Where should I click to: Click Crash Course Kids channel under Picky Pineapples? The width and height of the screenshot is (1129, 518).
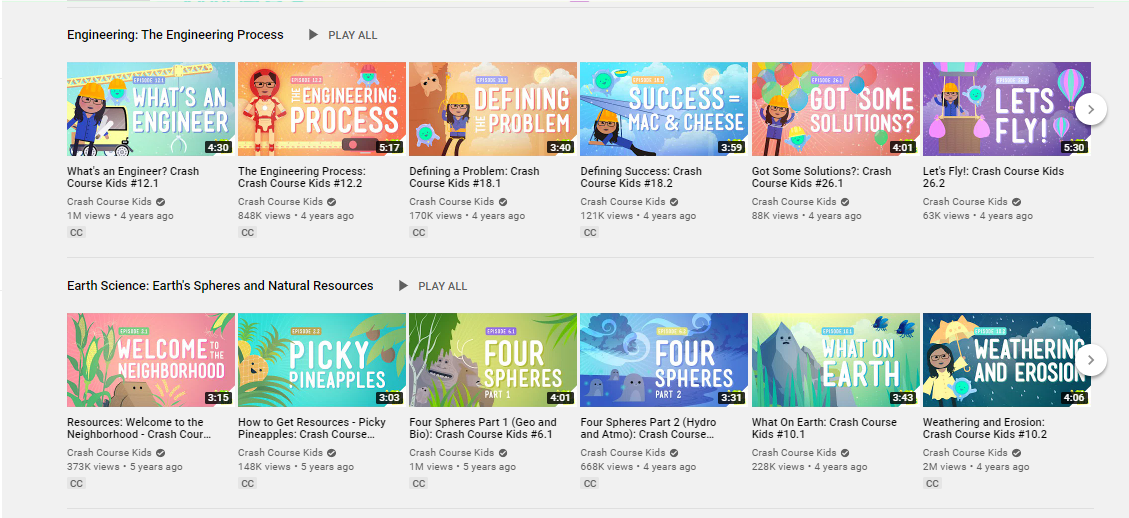281,452
